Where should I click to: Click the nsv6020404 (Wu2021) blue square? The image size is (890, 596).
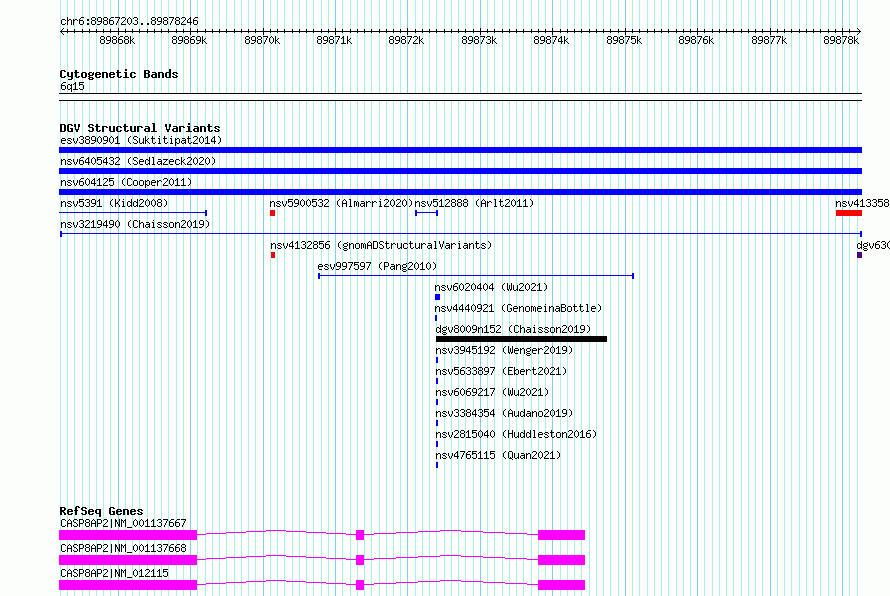click(438, 297)
